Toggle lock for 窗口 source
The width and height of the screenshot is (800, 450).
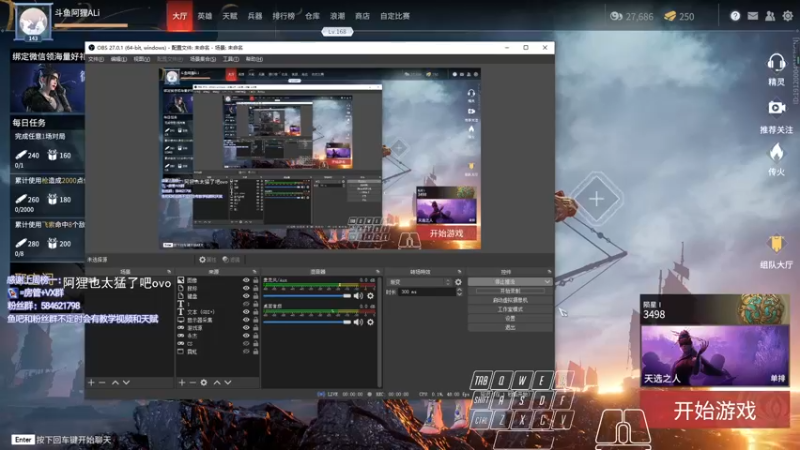click(256, 352)
